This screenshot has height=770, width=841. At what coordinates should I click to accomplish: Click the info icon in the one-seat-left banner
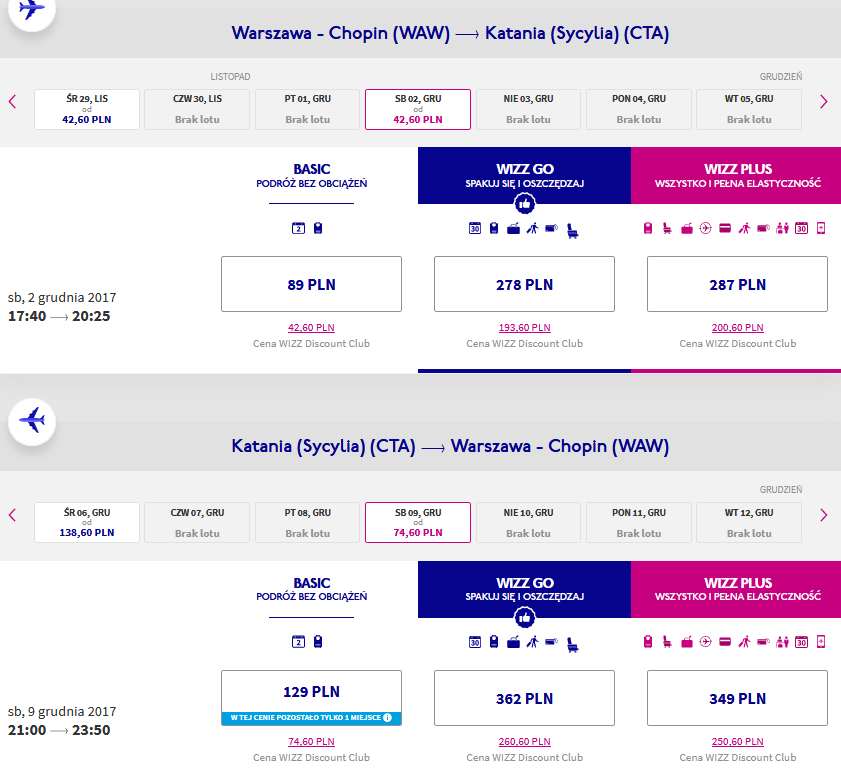coord(387,717)
